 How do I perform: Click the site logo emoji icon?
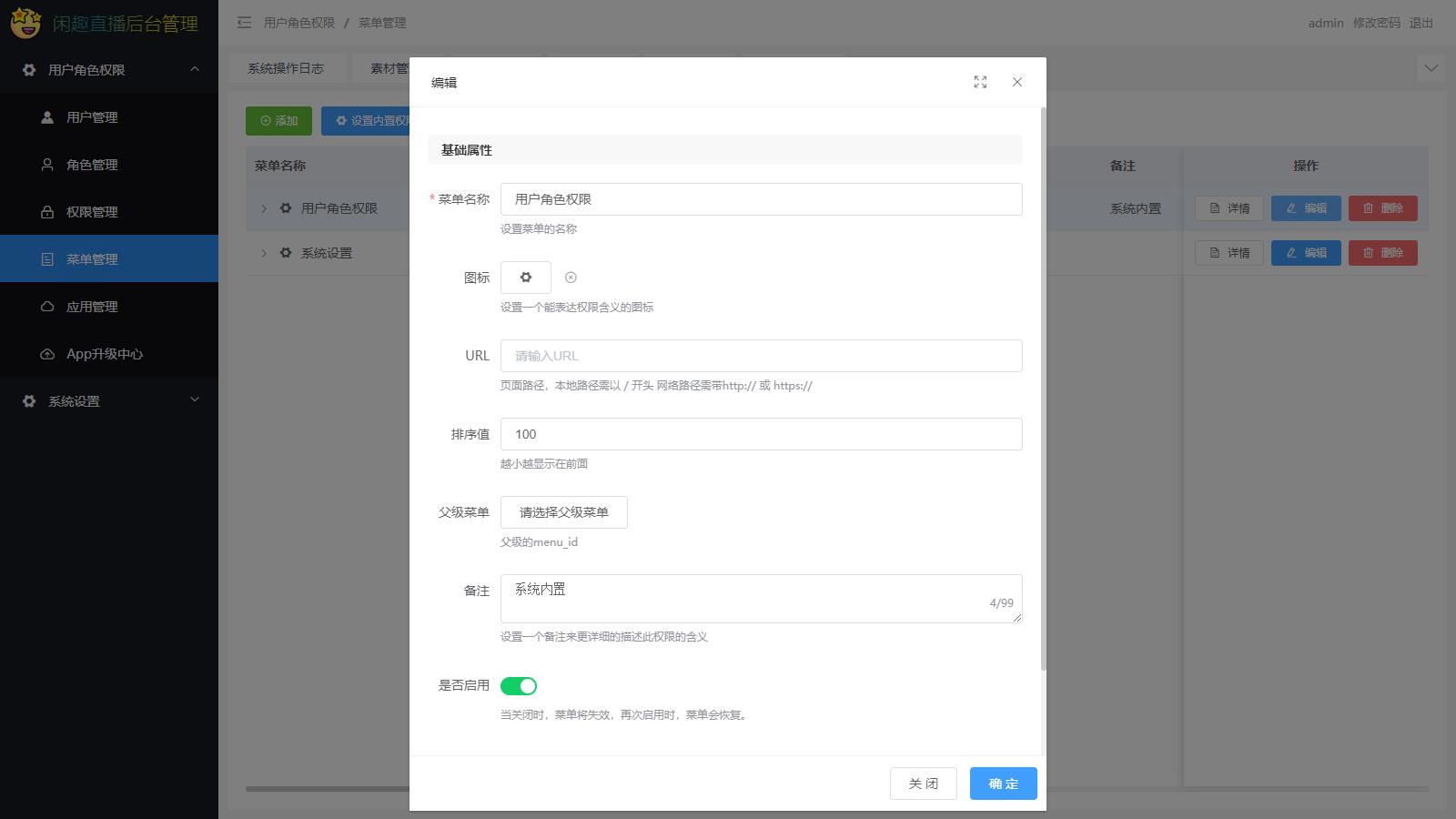pos(25,23)
